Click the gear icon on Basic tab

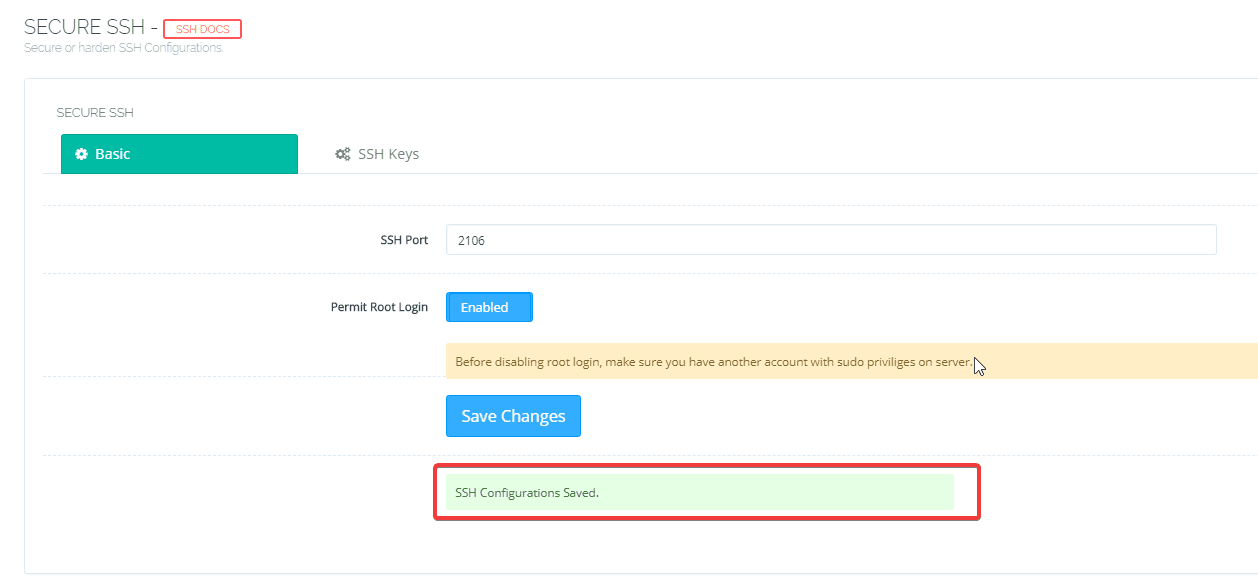click(82, 154)
